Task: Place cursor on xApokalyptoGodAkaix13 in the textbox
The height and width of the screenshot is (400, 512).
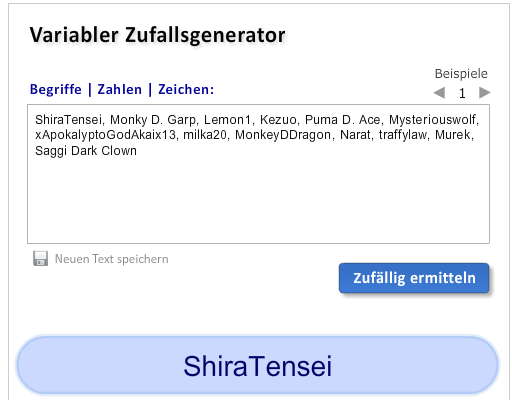Action: click(105, 135)
